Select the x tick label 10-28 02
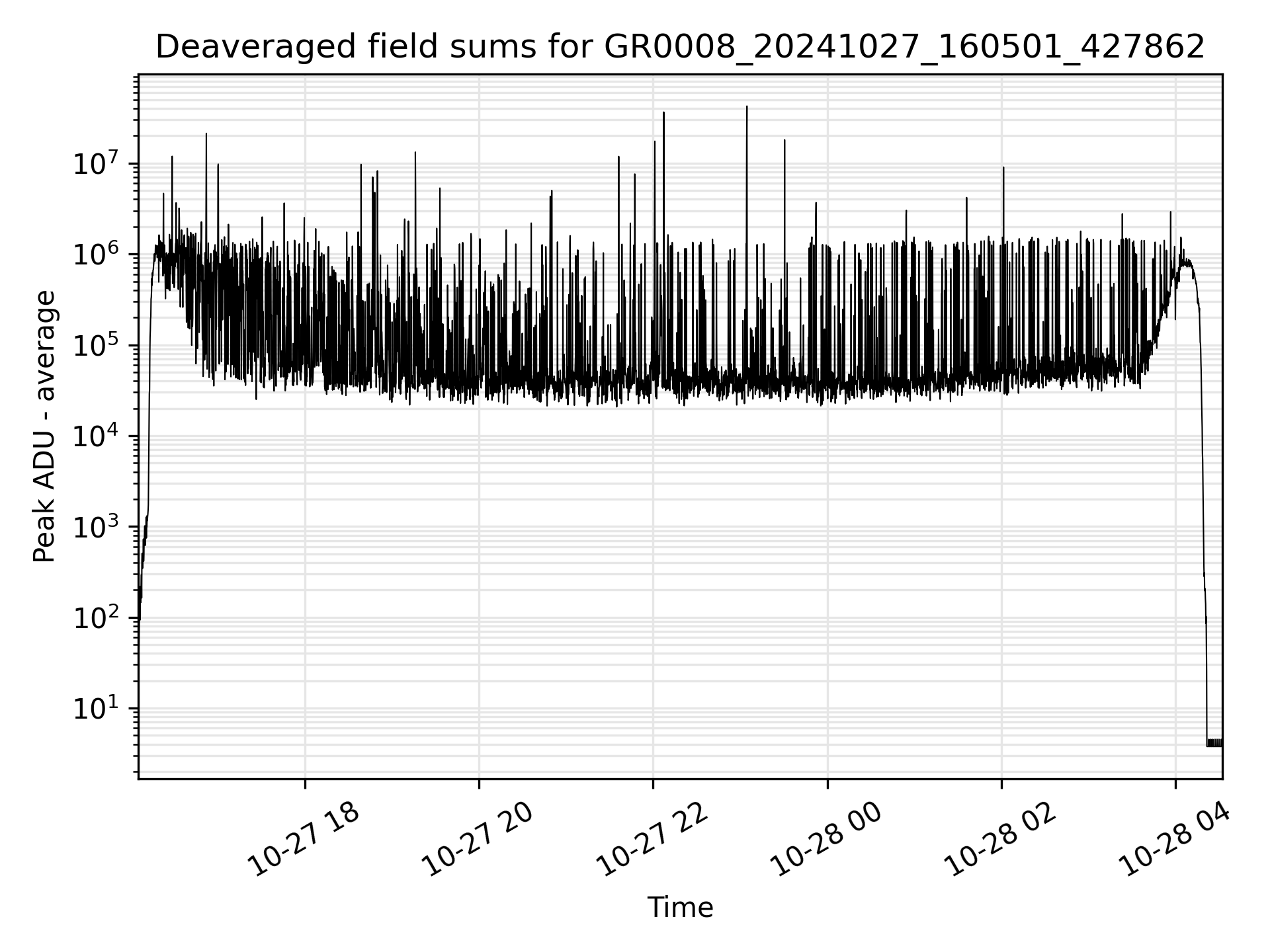Image resolution: width=1270 pixels, height=952 pixels. point(999,839)
